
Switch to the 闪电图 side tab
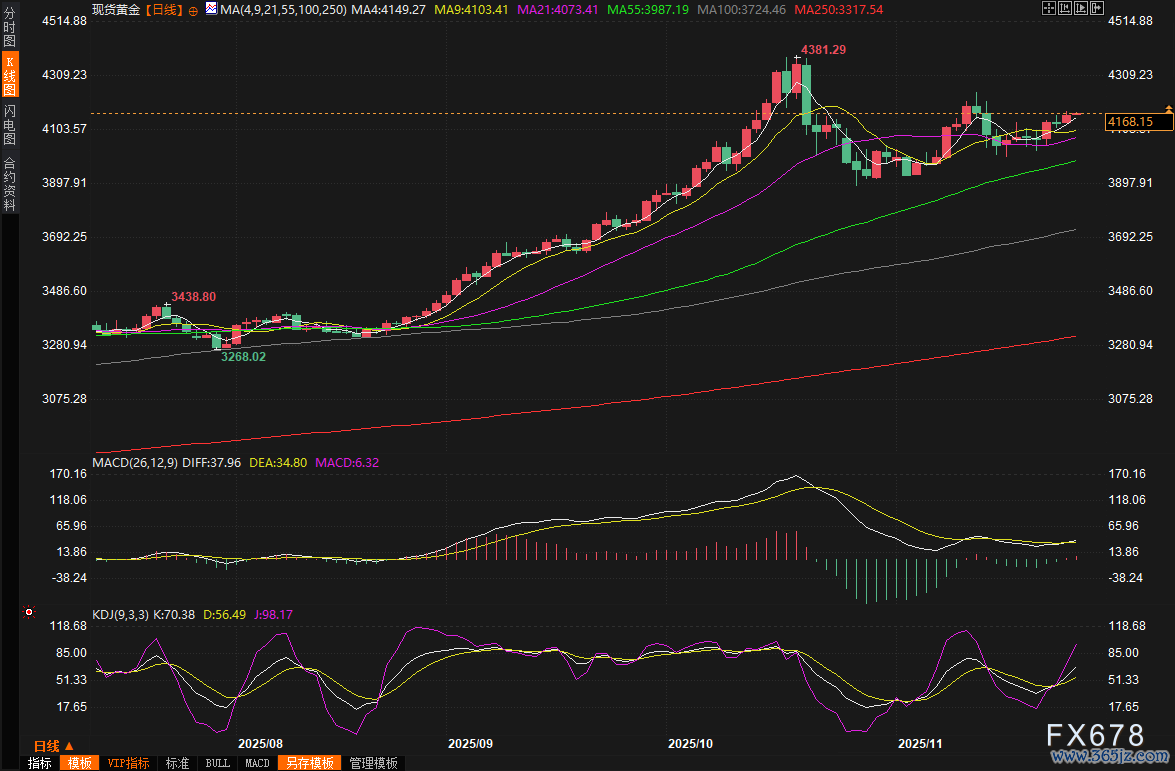[10, 125]
